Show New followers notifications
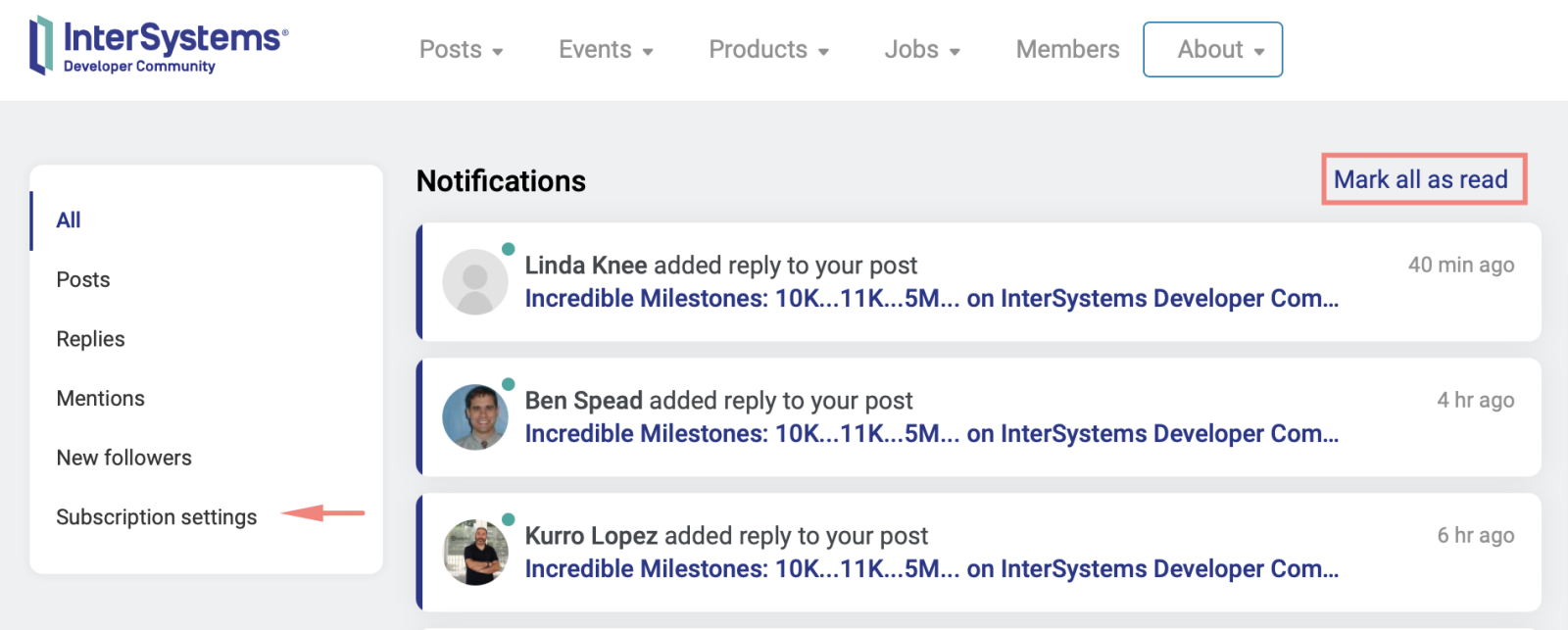Viewport: 1568px width, 630px height. [x=123, y=458]
